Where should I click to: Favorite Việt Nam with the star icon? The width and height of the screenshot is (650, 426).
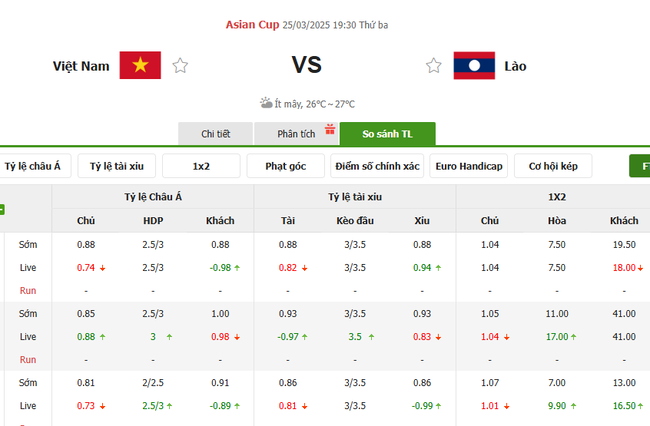[x=180, y=66]
